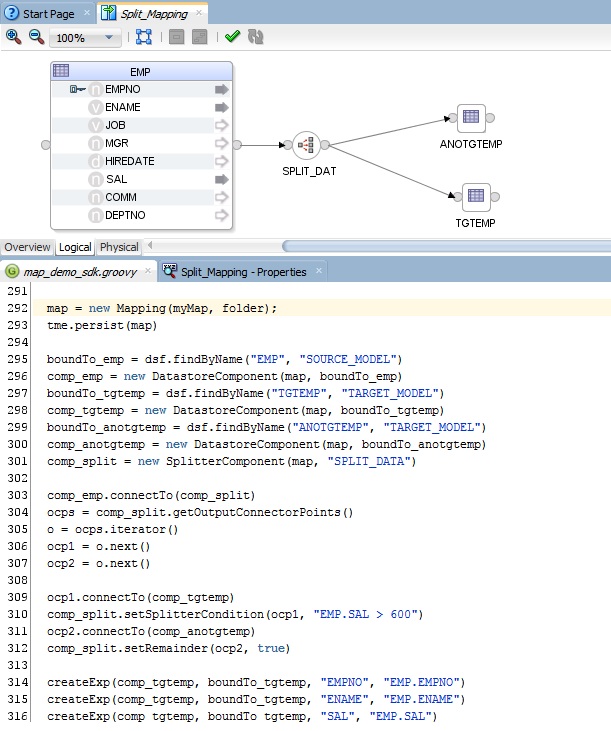Click the EMP datastore table icon

pyautogui.click(x=61, y=71)
